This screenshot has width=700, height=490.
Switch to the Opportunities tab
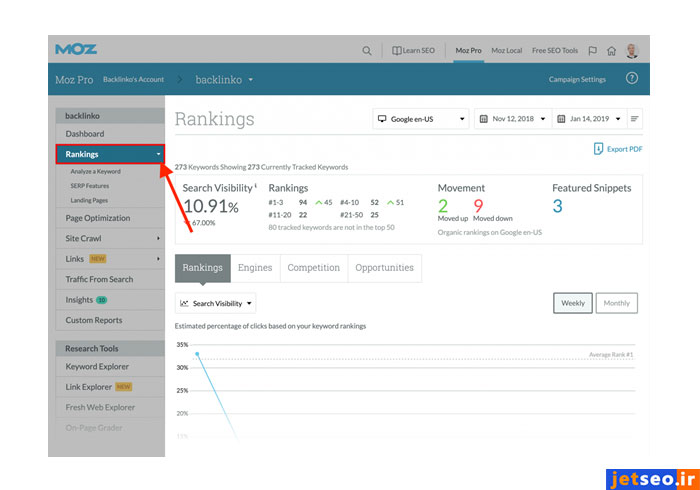click(384, 268)
